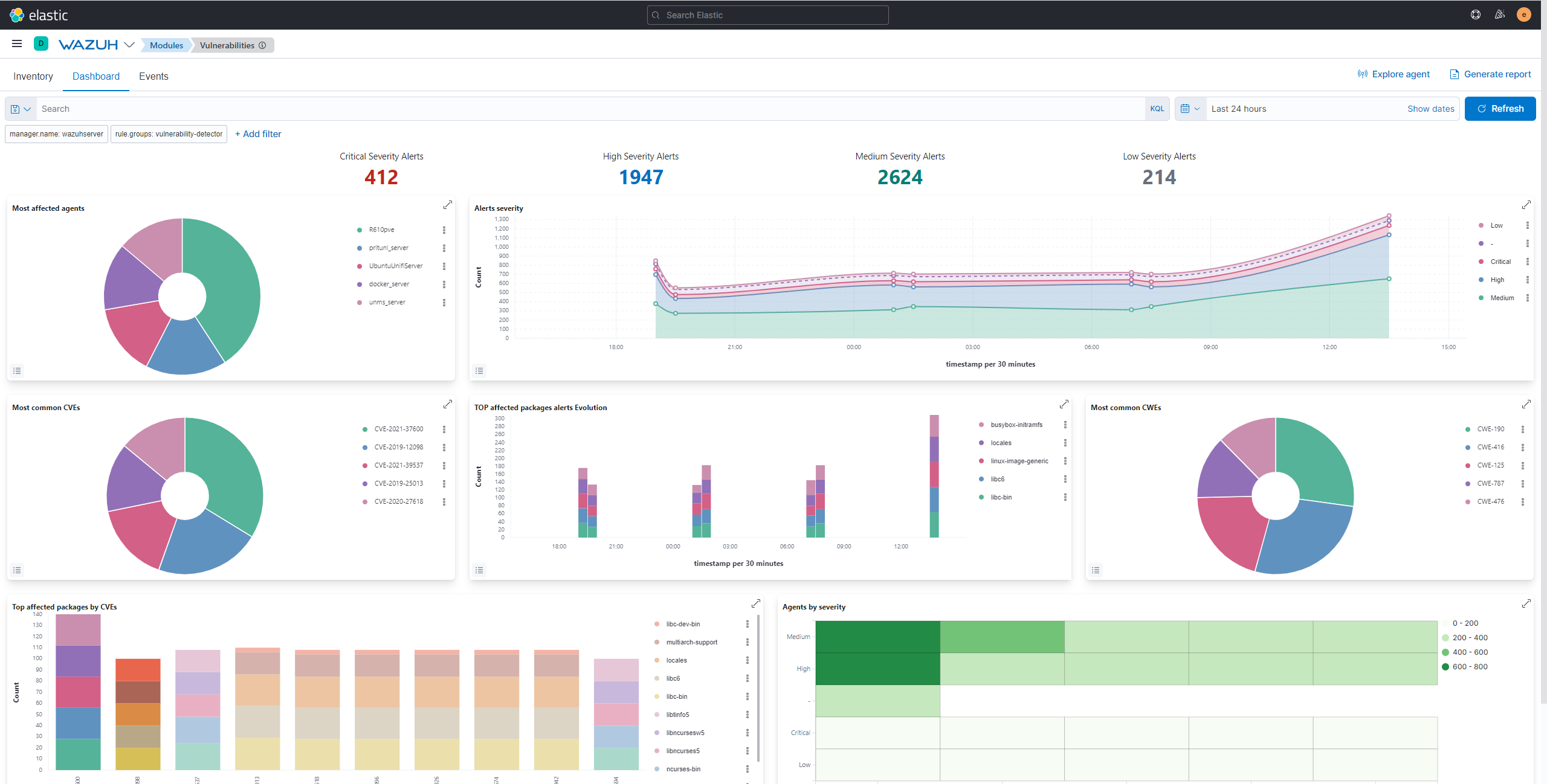Screen dimensions: 1547x784
Task: Switch to the Inventory tab
Action: [x=33, y=76]
